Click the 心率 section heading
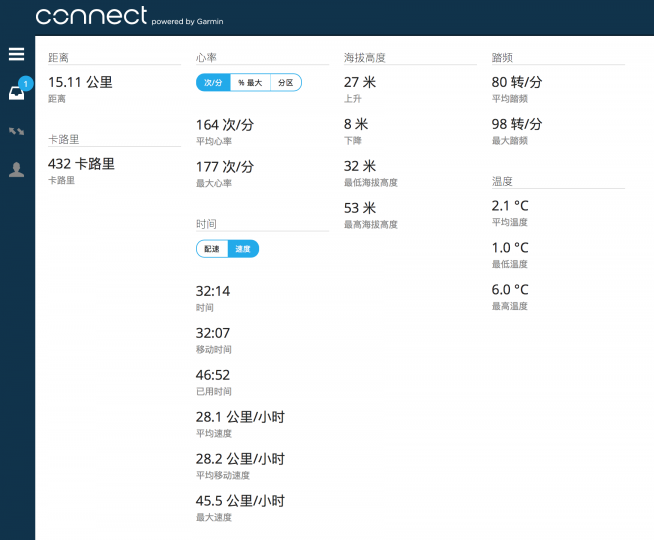The height and width of the screenshot is (540, 654). (x=206, y=58)
